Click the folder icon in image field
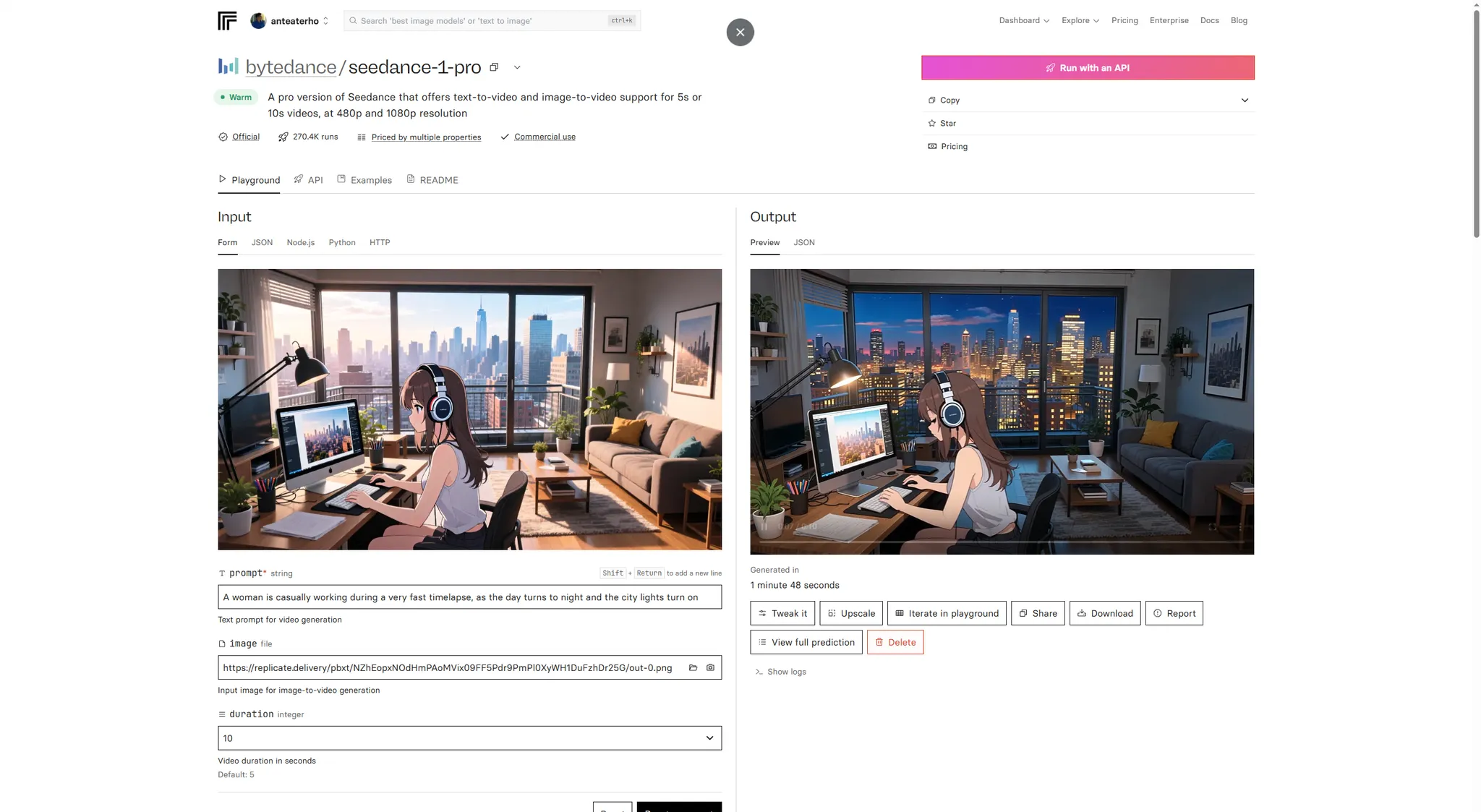Screen dimensions: 1481x812 click(x=693, y=667)
